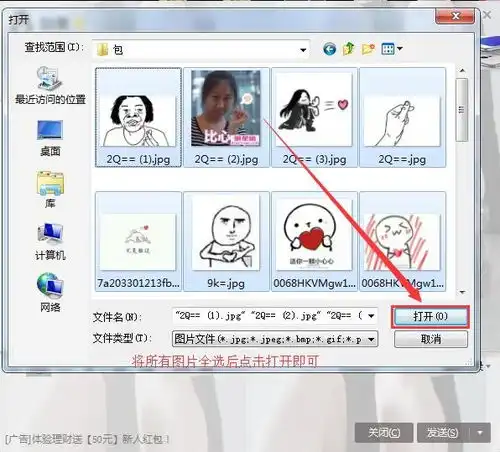Click the file list vertical scrollbar thumb

[x=462, y=110]
